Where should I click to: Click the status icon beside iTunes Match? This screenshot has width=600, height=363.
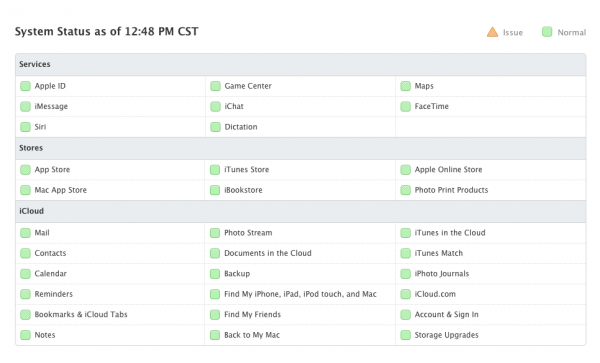click(406, 253)
